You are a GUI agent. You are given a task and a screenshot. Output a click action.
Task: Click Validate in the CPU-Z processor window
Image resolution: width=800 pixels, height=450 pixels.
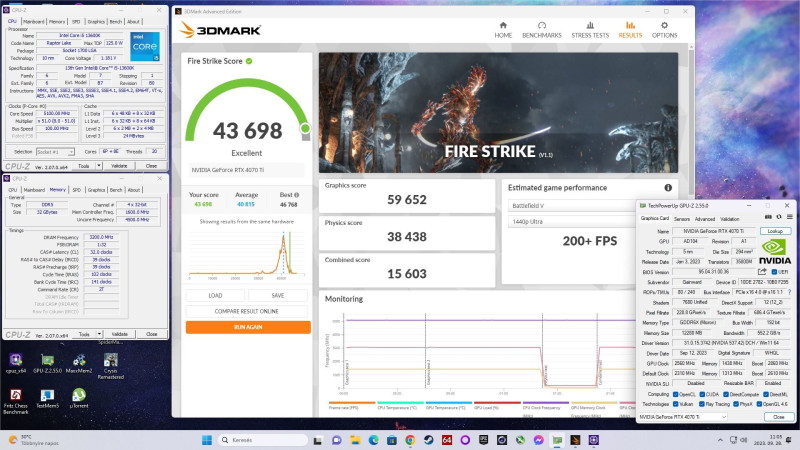tap(119, 166)
